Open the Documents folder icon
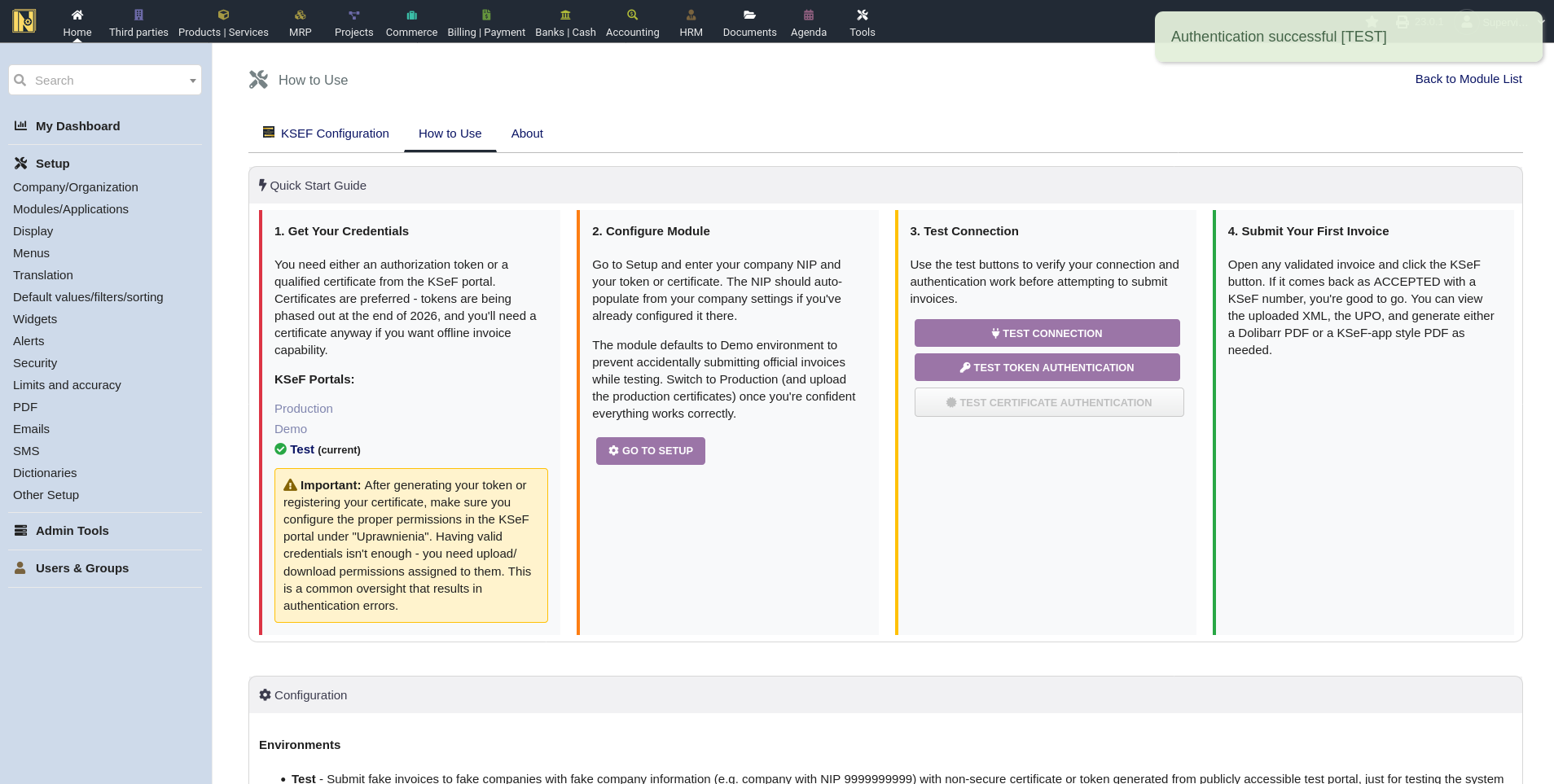Screen dimensions: 1554x784 749,15
